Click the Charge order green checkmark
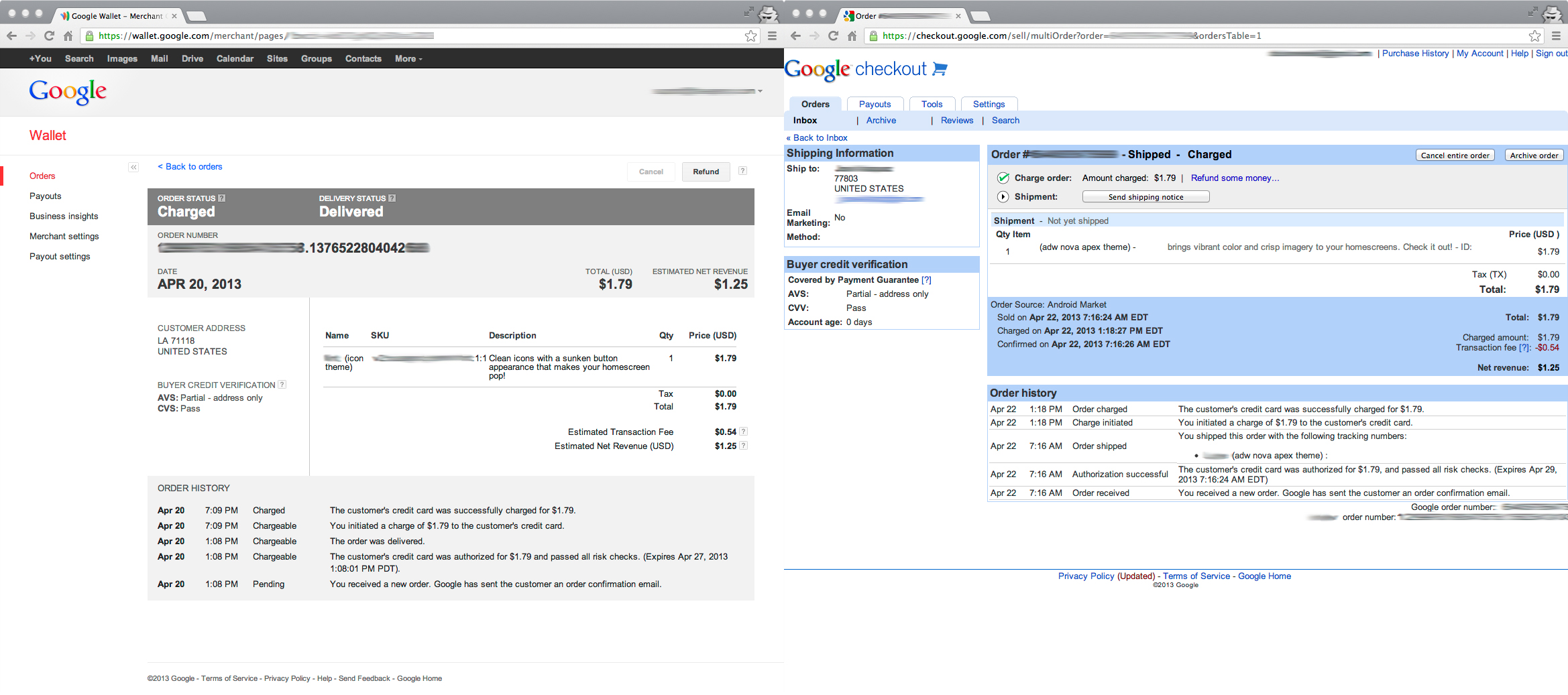Screen dimensions: 1568x695 click(1003, 178)
